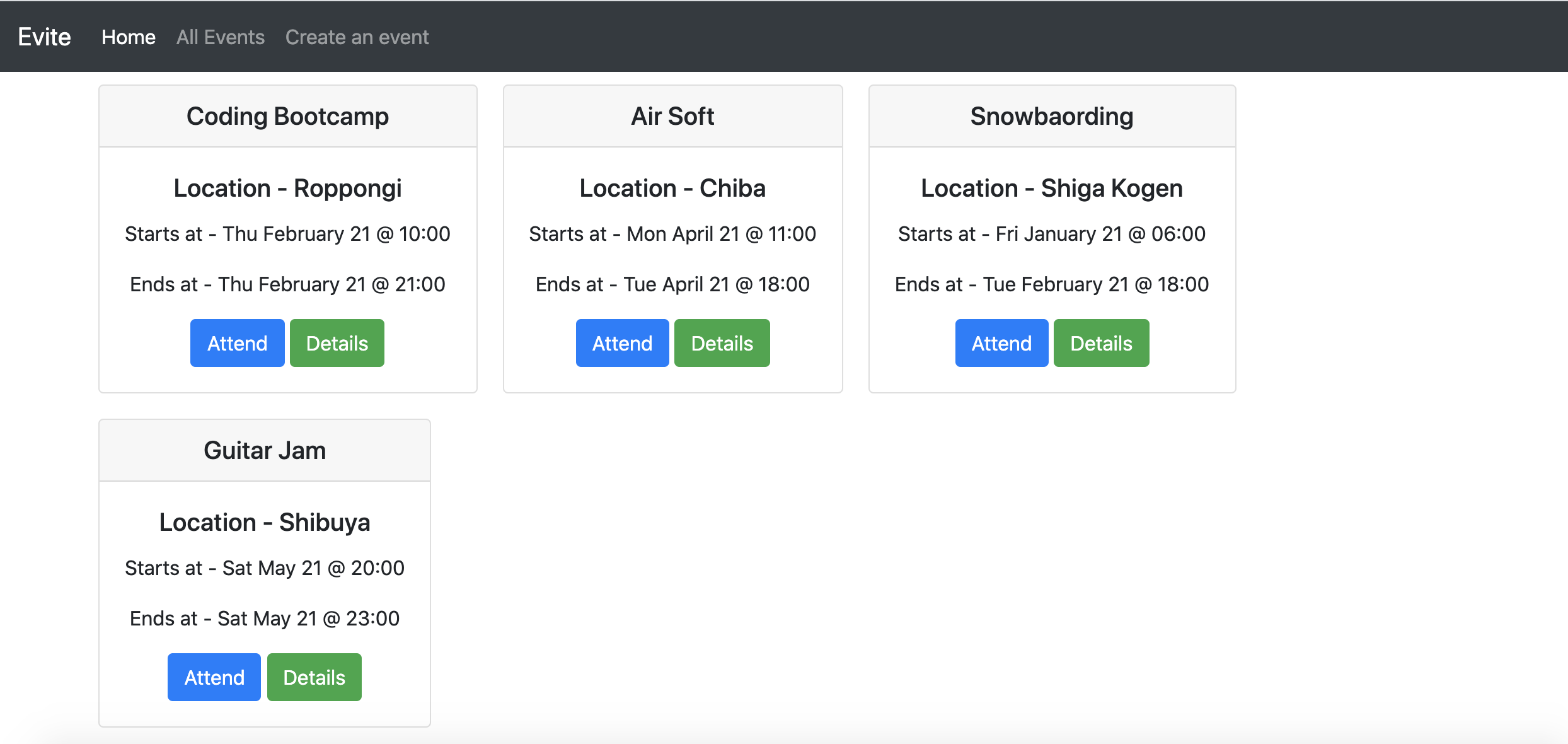Image resolution: width=1568 pixels, height=744 pixels.
Task: Attend the Coding Bootcamp event
Action: coord(237,343)
